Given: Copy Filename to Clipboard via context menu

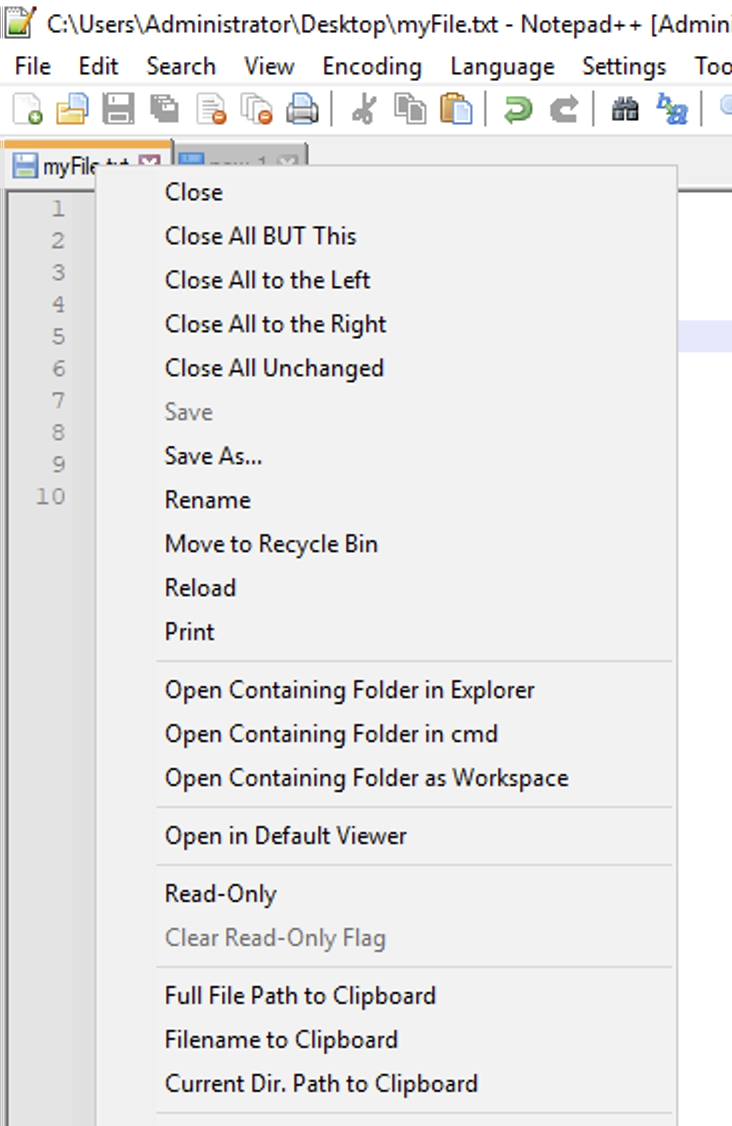Looking at the screenshot, I should (x=281, y=1039).
